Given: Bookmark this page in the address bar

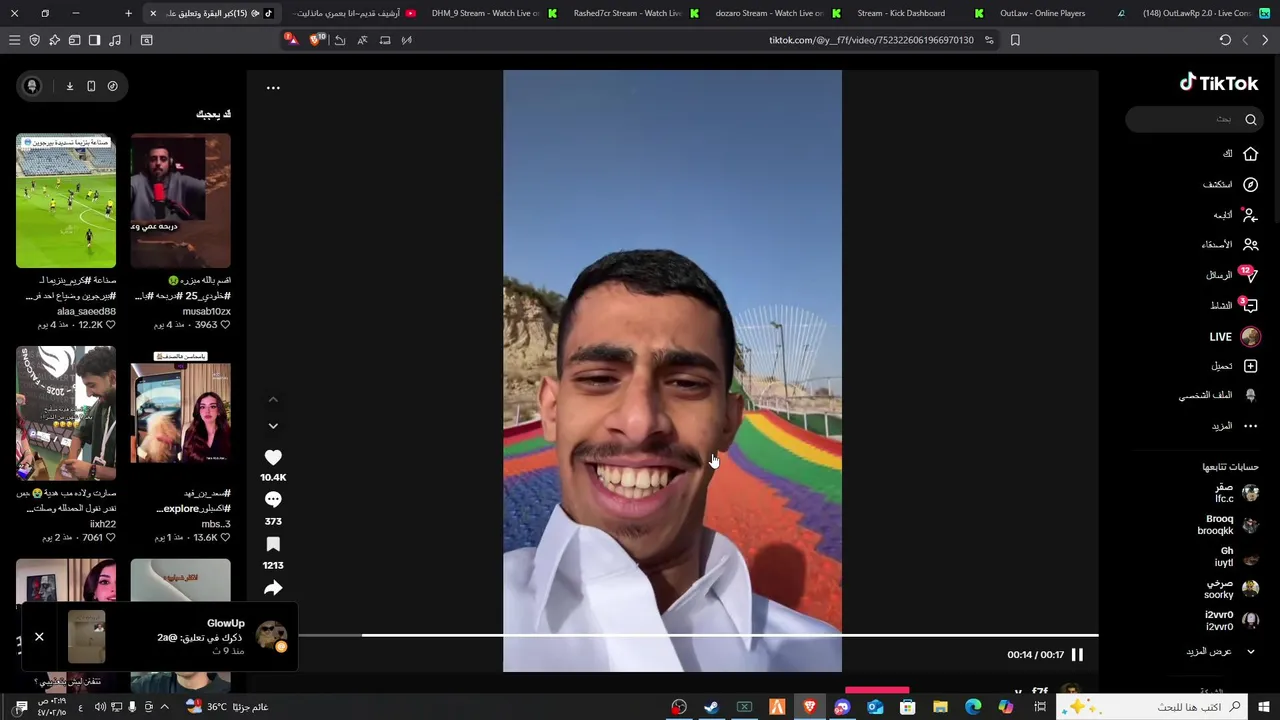Looking at the screenshot, I should (x=1015, y=40).
